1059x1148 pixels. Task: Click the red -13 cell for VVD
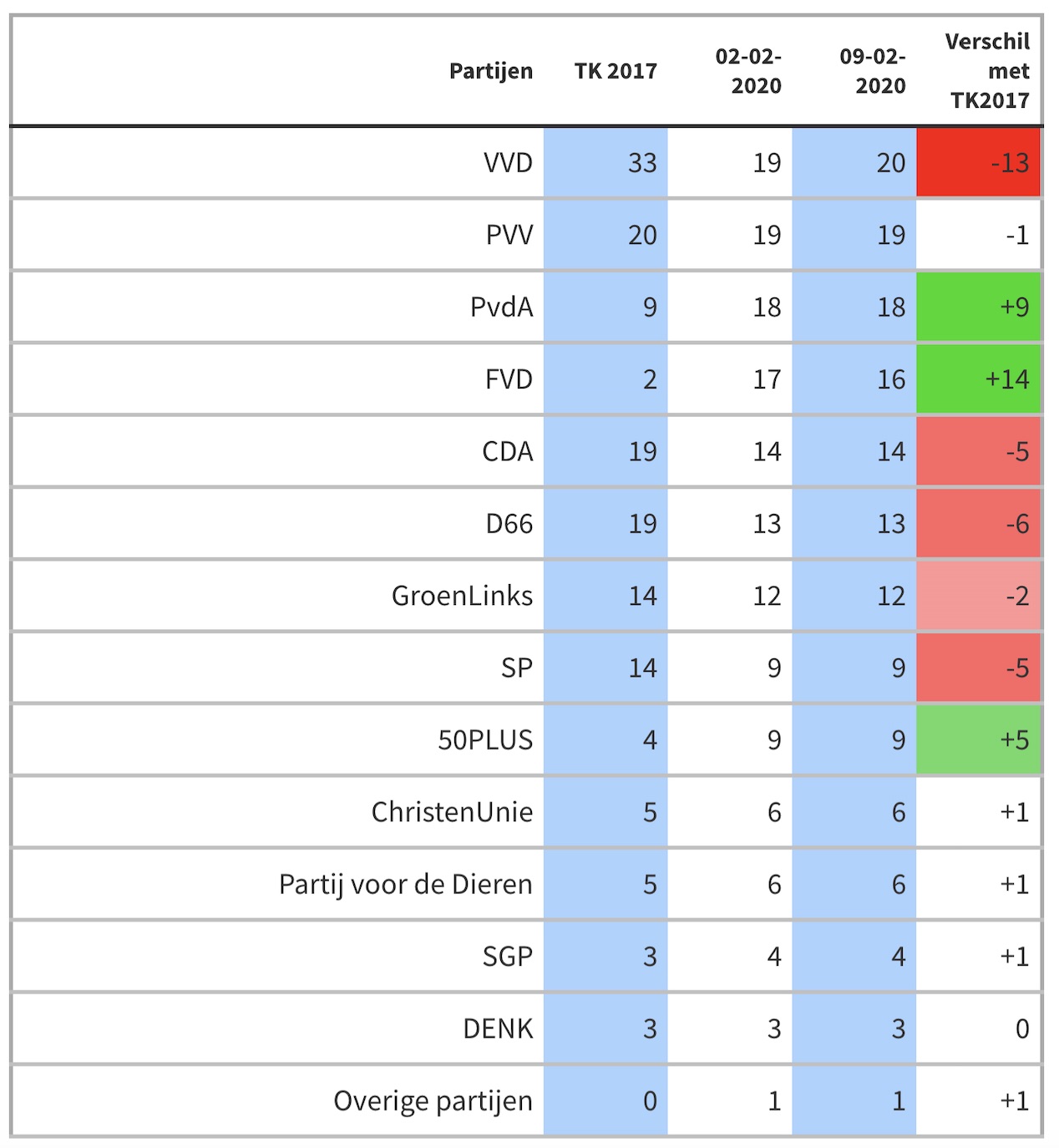[979, 163]
